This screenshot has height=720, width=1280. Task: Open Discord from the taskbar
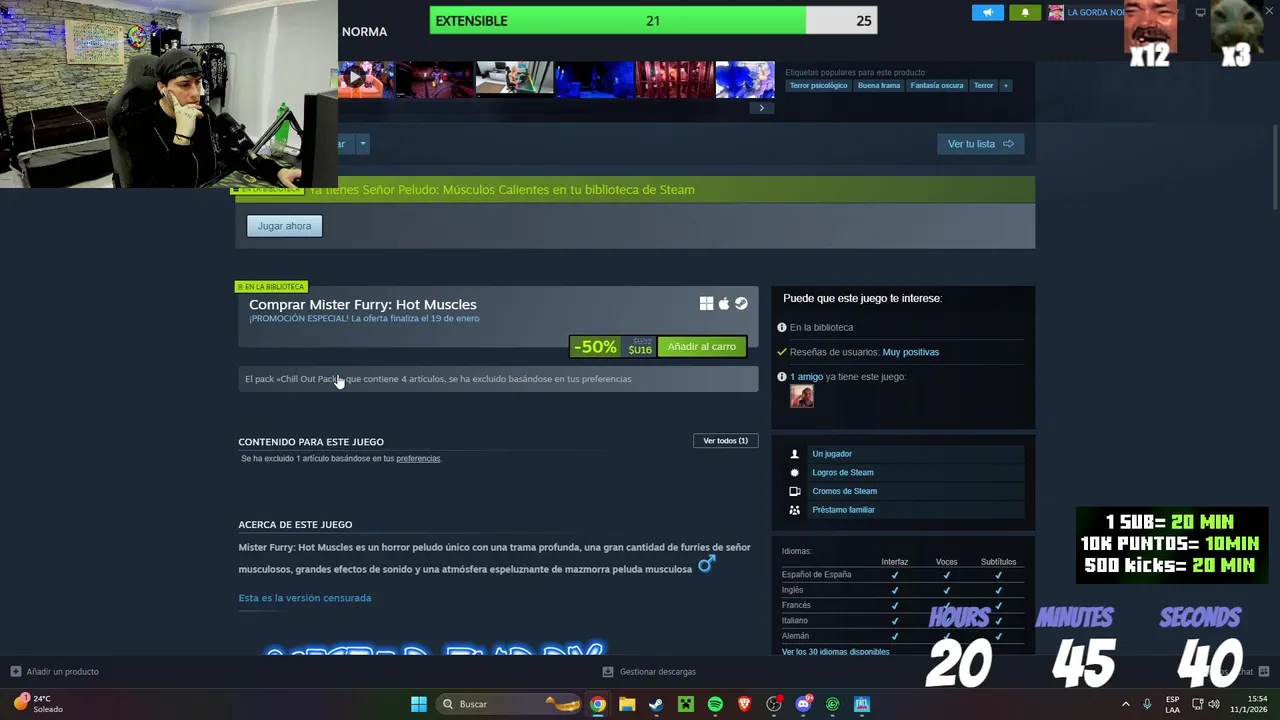(x=803, y=704)
